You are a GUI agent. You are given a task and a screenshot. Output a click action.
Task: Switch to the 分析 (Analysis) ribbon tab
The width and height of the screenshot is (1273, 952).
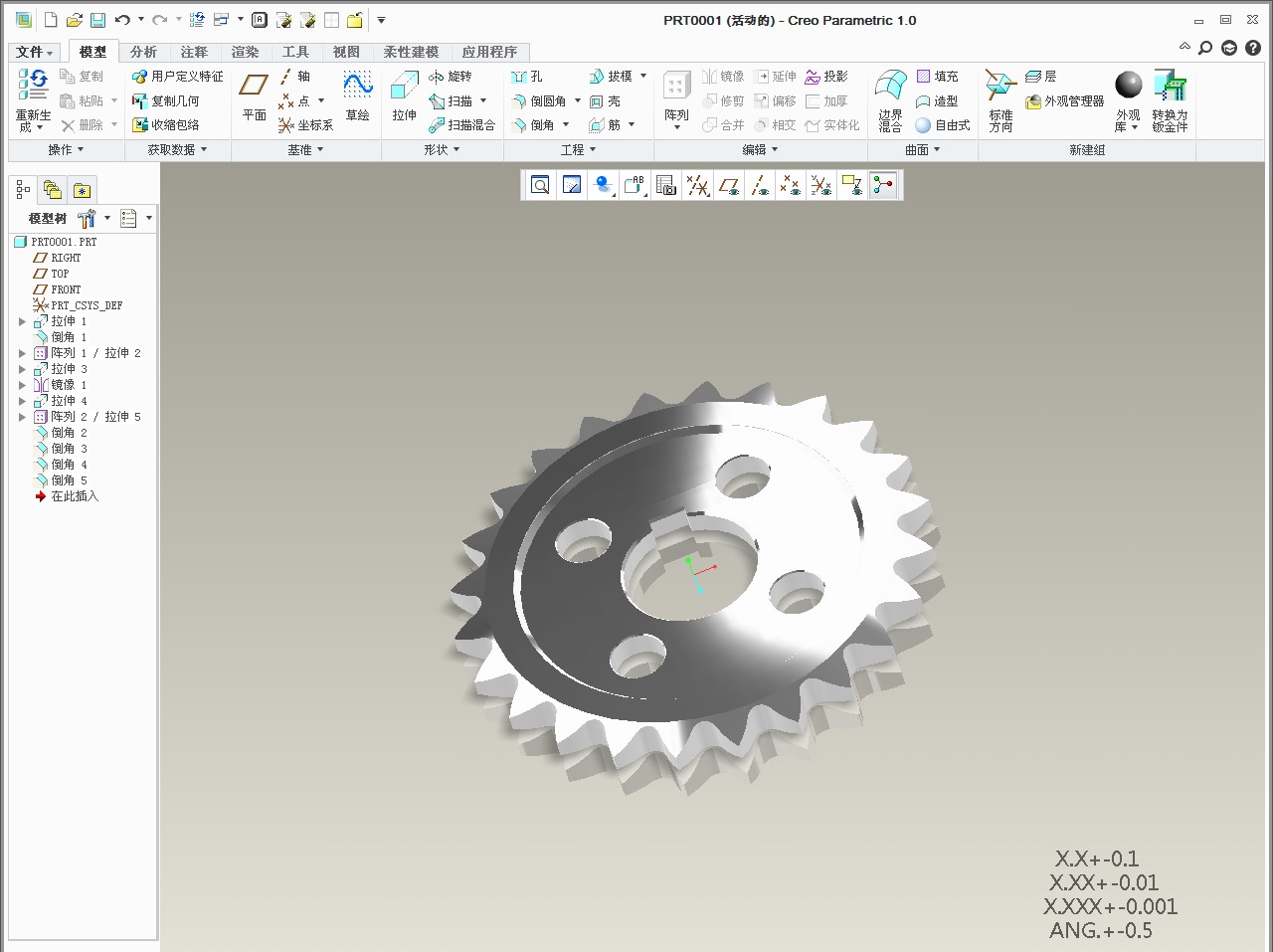click(143, 52)
